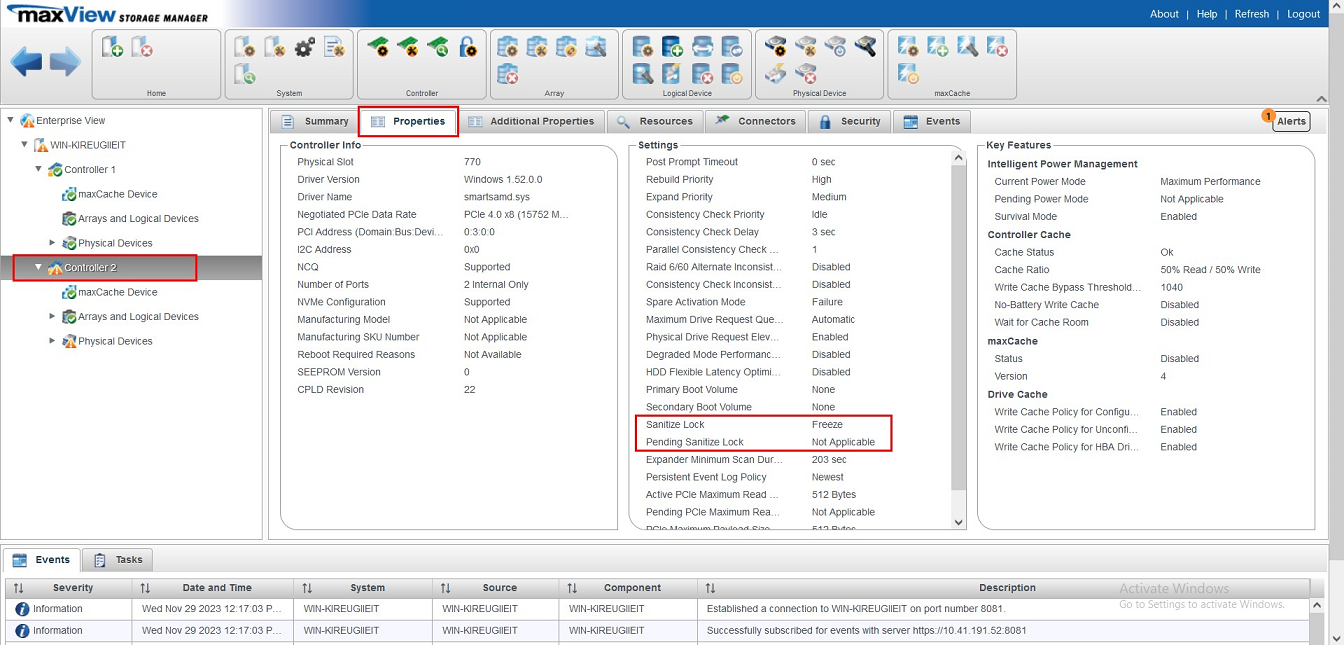Expand Physical Devices under Controller 1
The image size is (1344, 645).
point(53,243)
